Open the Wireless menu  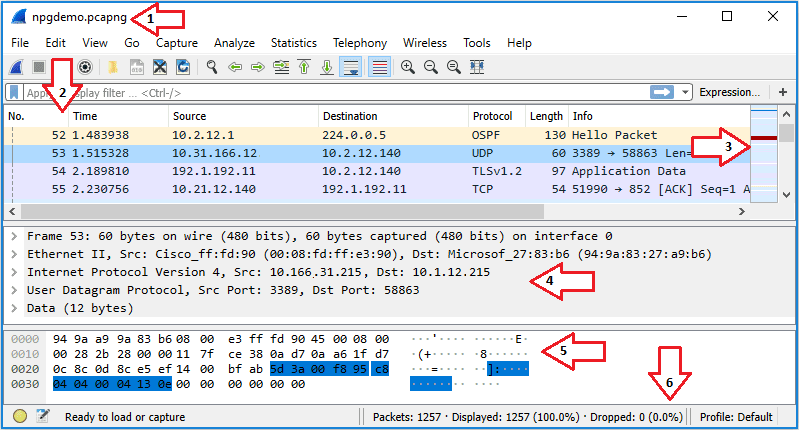pos(424,43)
